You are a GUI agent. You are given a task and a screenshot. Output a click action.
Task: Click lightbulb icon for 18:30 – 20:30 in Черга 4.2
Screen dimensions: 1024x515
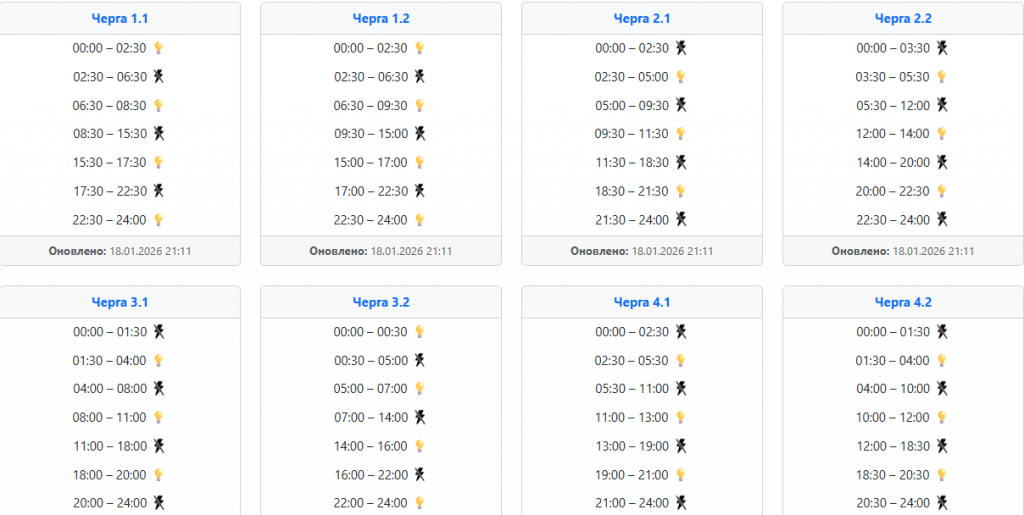tap(941, 475)
